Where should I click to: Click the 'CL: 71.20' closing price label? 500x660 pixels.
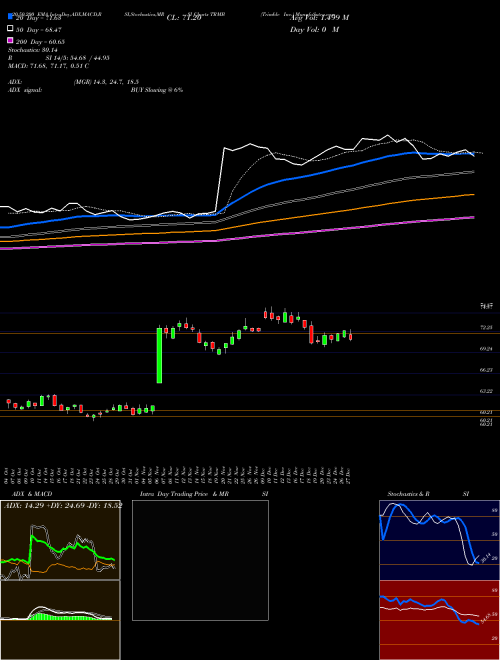click(x=184, y=18)
